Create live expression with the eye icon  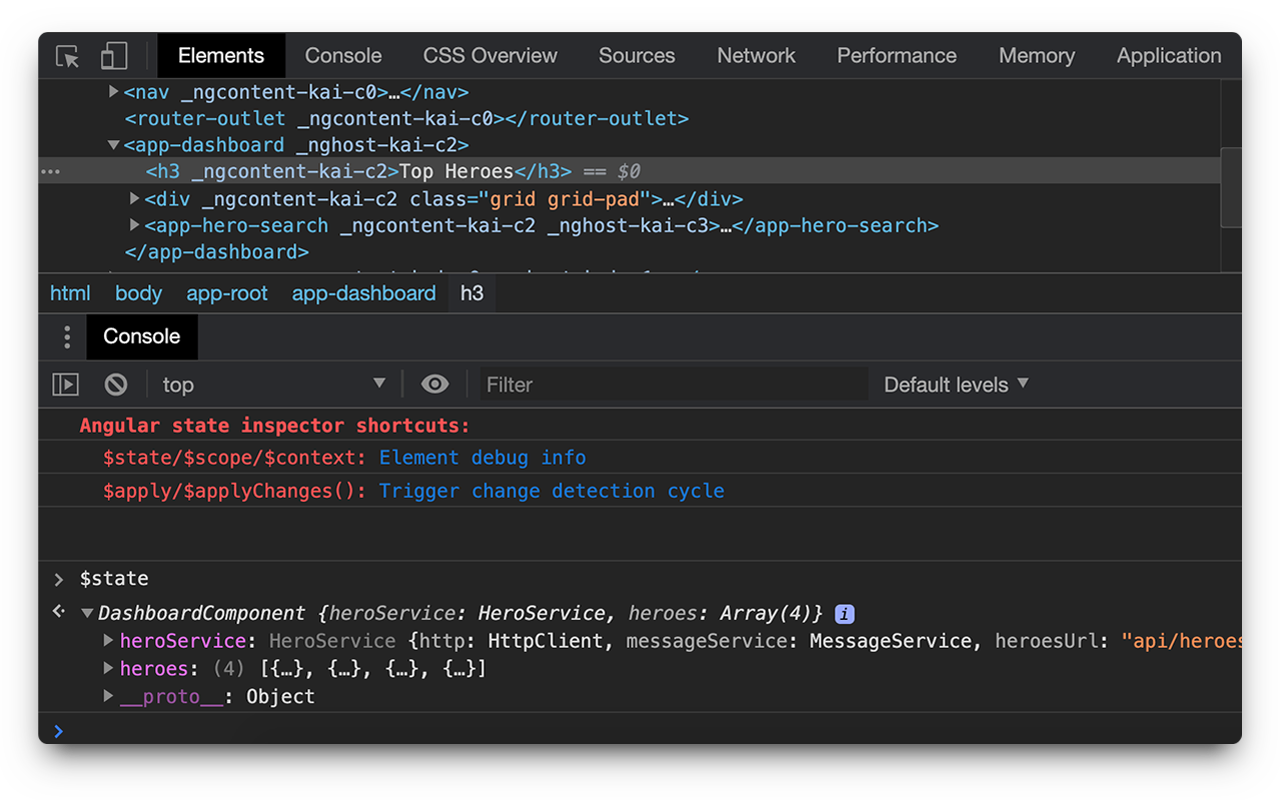tap(435, 385)
